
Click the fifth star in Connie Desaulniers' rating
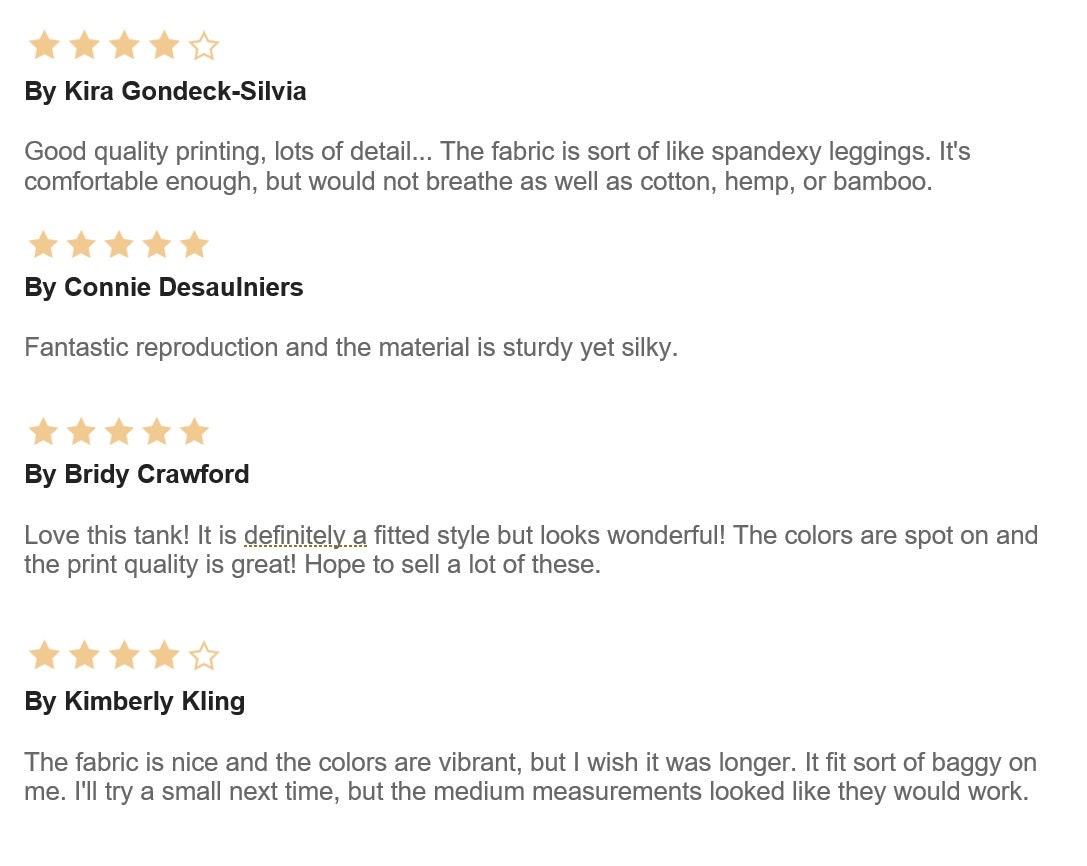click(194, 244)
